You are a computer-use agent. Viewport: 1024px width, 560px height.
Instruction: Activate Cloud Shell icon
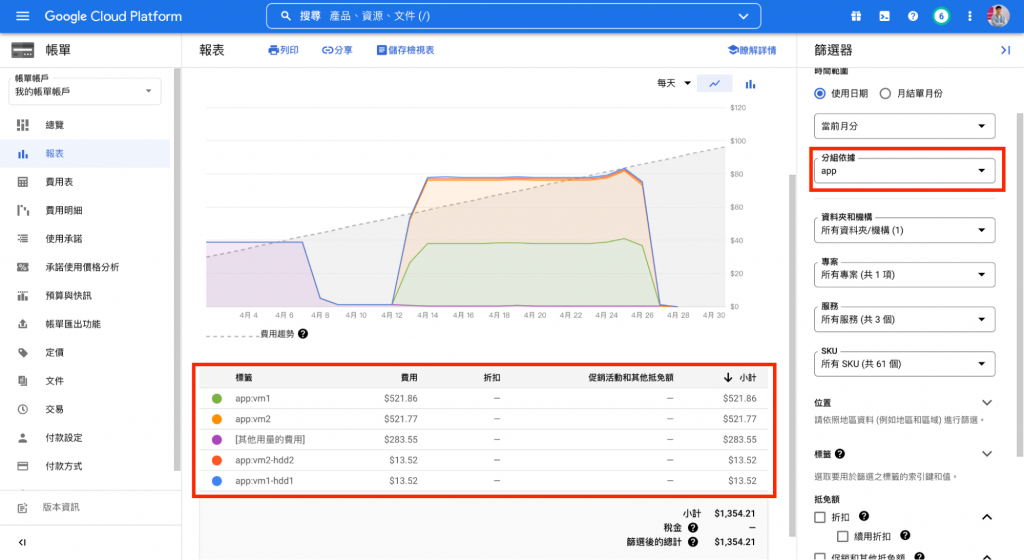pos(884,16)
